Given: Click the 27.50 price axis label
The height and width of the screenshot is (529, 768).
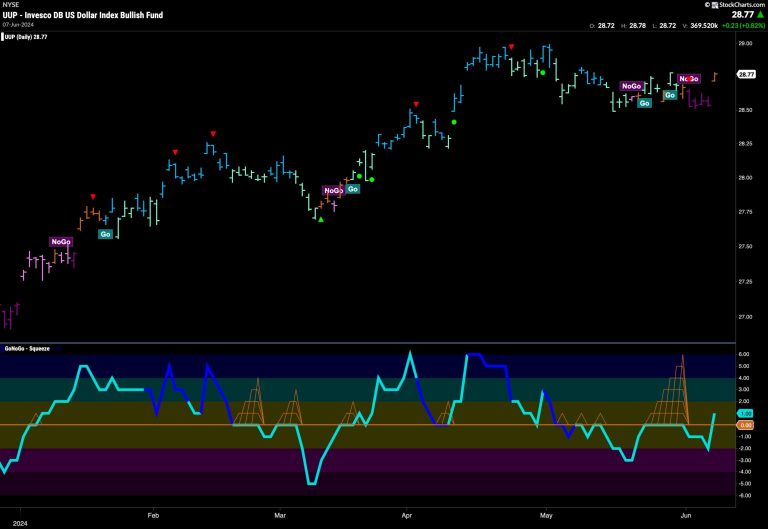Looking at the screenshot, I should (745, 246).
